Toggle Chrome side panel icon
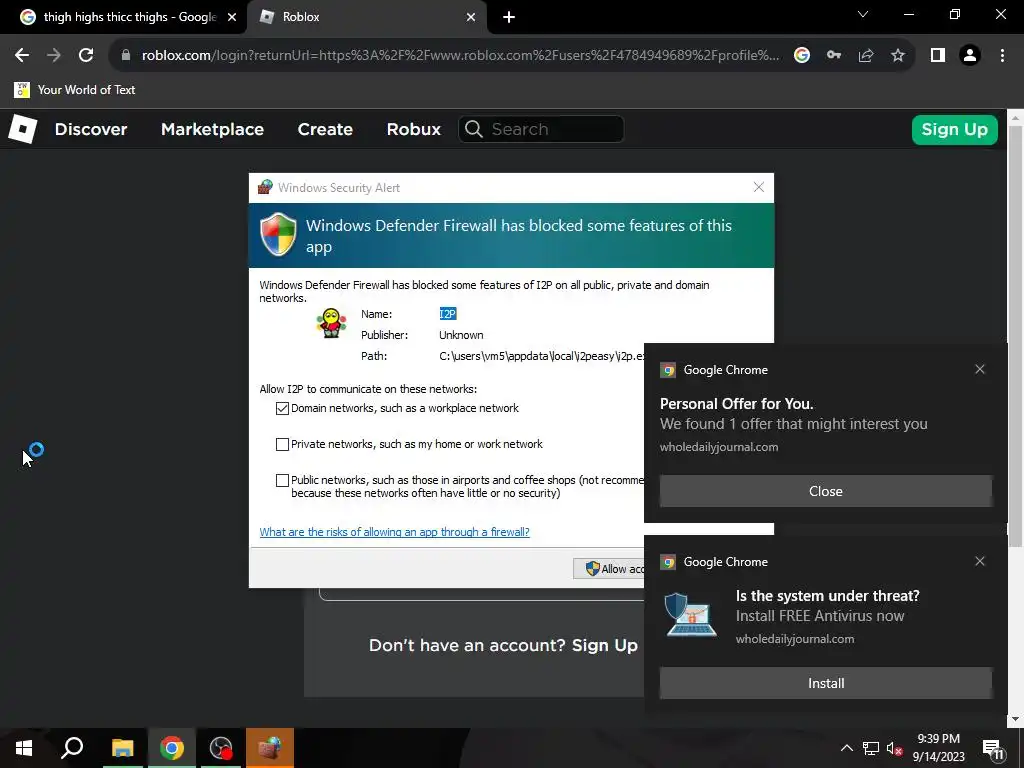This screenshot has width=1024, height=768. (938, 56)
